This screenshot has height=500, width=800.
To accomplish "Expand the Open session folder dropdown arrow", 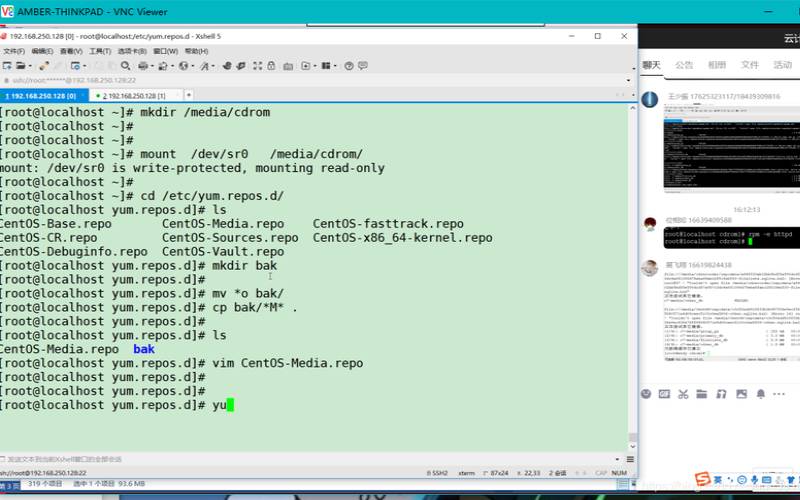I will pyautogui.click(x=30, y=66).
